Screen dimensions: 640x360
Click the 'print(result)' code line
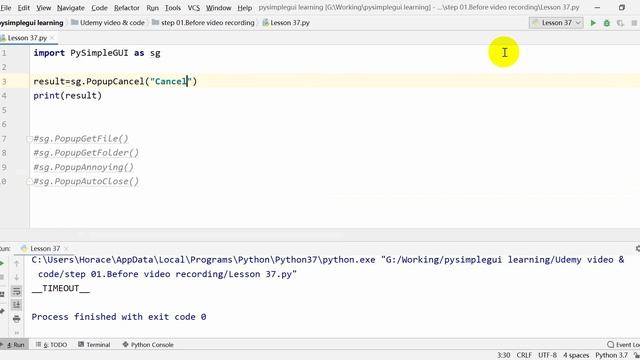coord(67,96)
